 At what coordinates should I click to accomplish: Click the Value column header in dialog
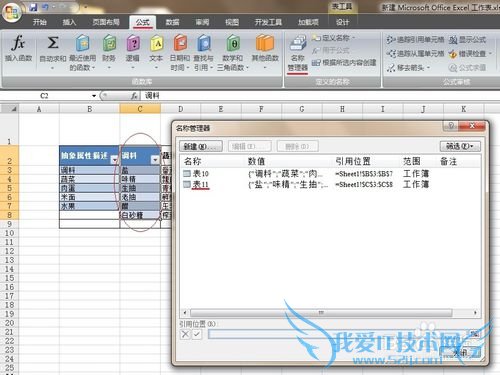coord(256,161)
